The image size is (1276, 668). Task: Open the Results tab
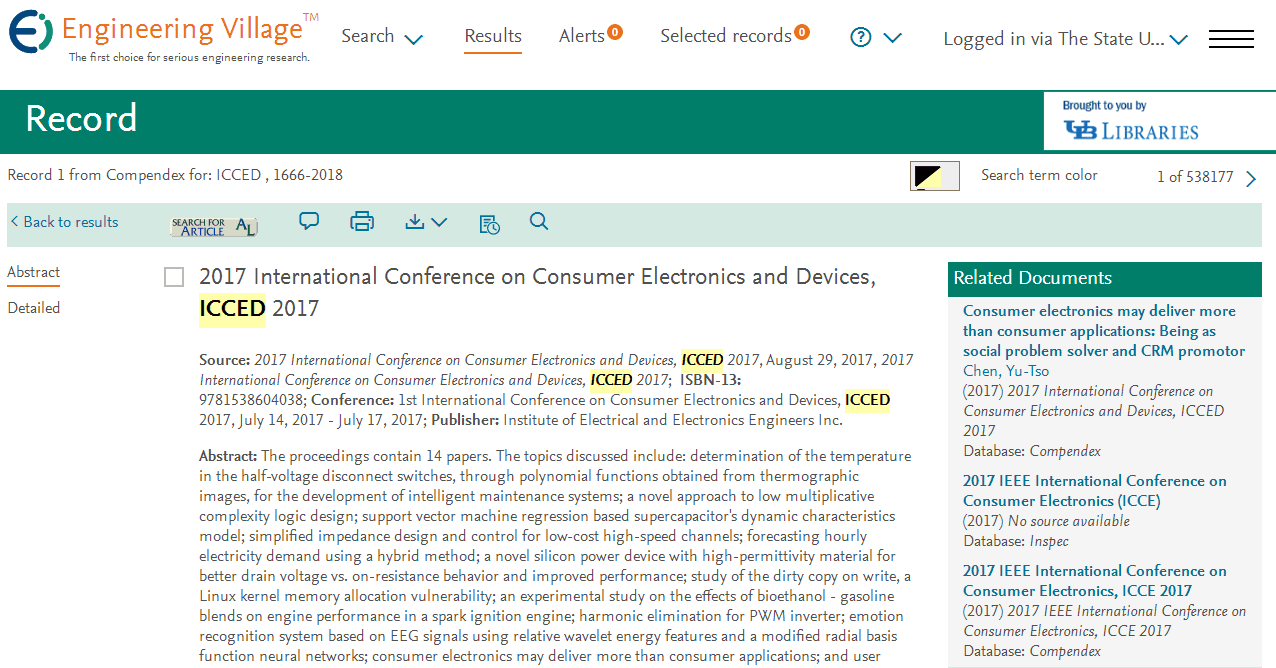[493, 36]
